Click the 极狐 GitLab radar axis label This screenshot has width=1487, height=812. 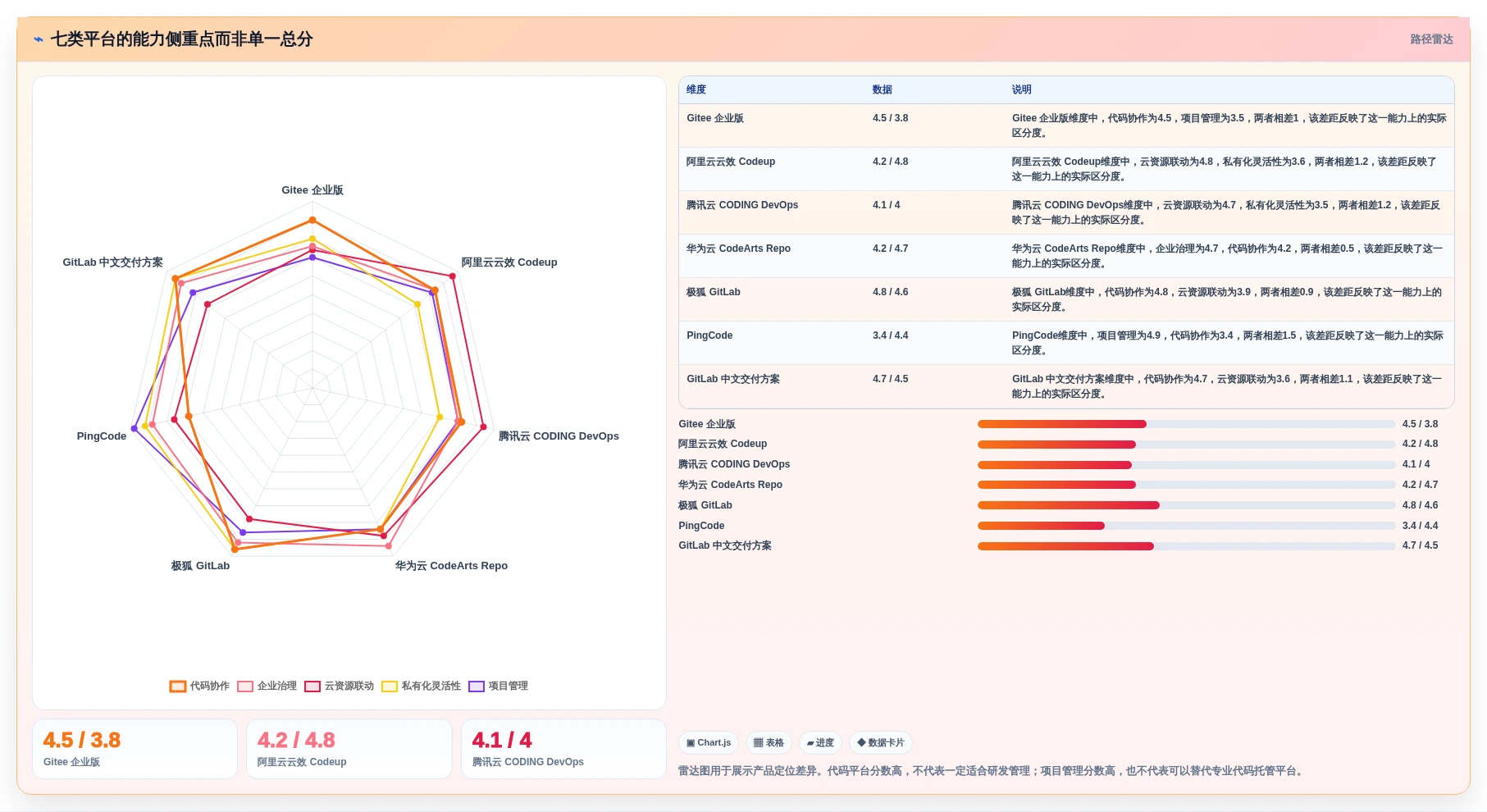click(200, 566)
